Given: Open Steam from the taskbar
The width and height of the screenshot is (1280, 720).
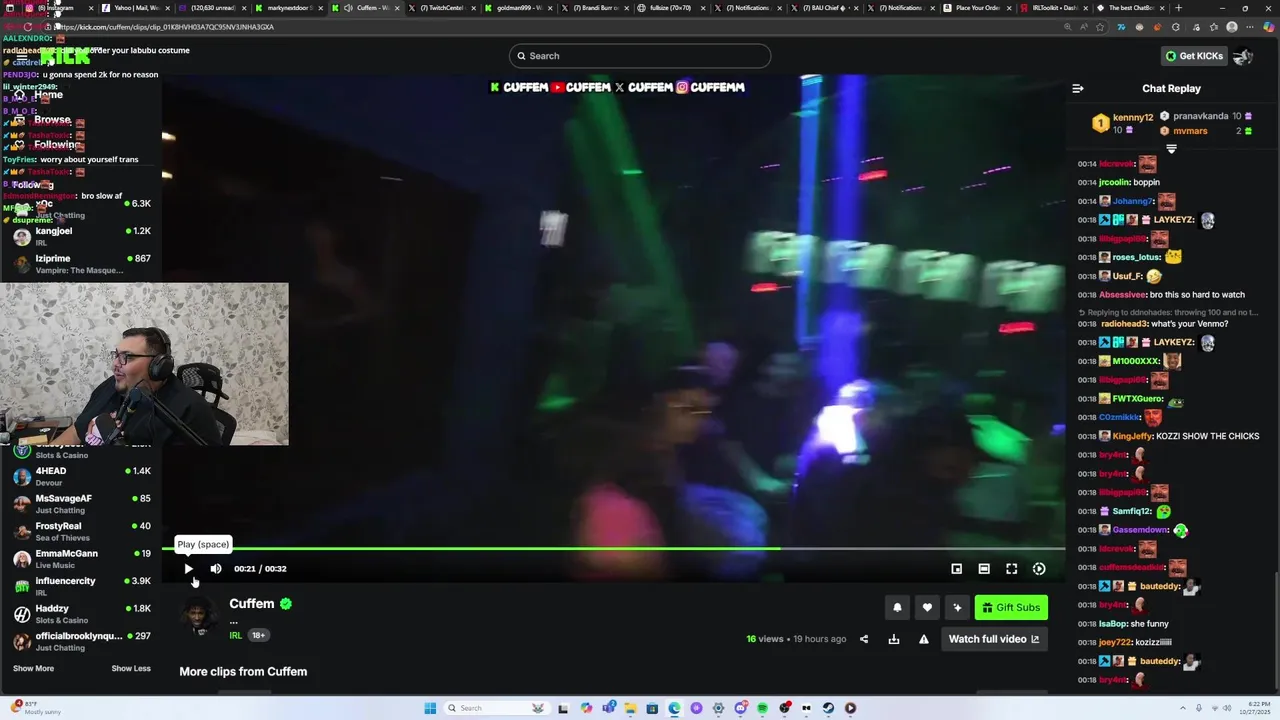Looking at the screenshot, I should pos(828,708).
